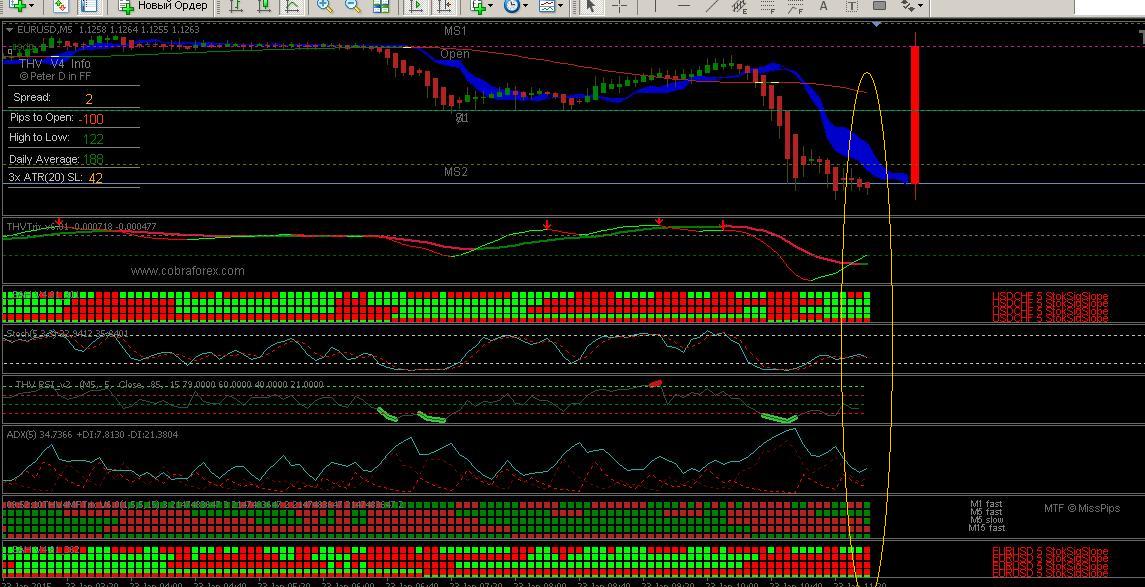1145x587 pixels.
Task: Click the chart shift marker triangle at chart top
Action: tap(876, 24)
